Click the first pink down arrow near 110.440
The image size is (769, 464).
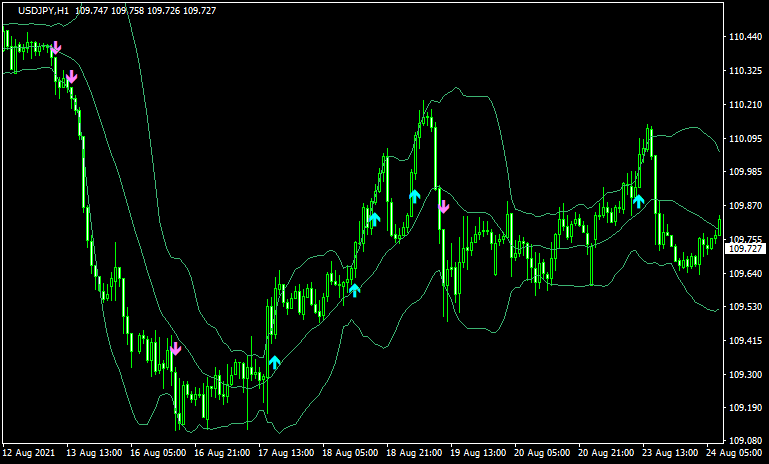coord(56,47)
